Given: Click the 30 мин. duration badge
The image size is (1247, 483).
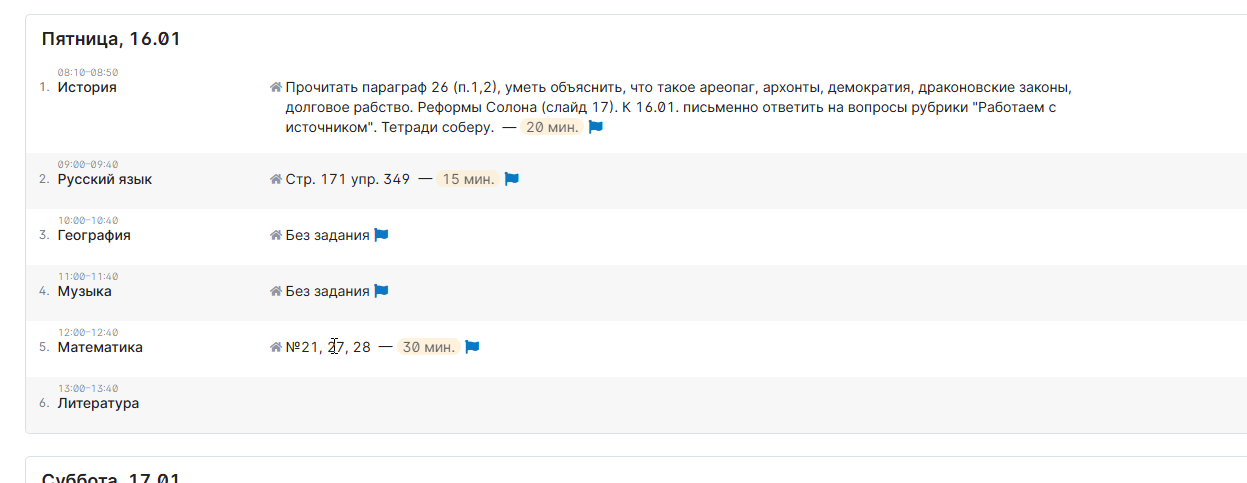Looking at the screenshot, I should (x=429, y=347).
